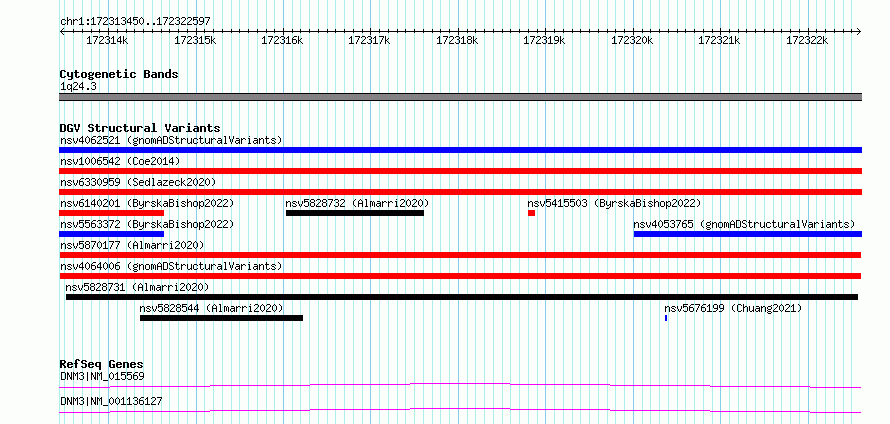Click the 172314k ruler position
This screenshot has height=424, width=890.
tap(107, 41)
